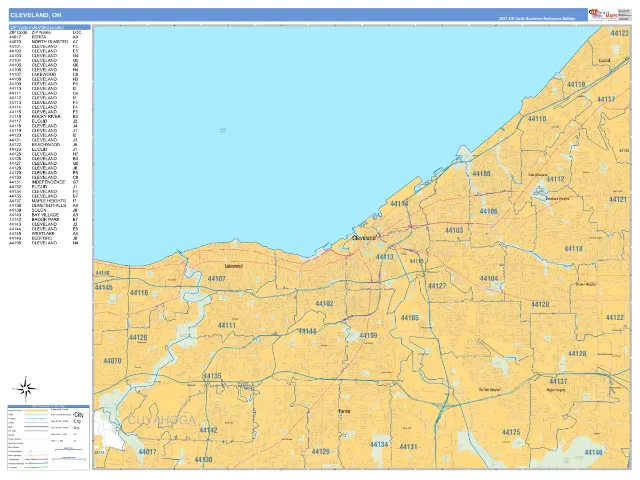Click the largest 'City' sample in the legend
Screen dimensions: 640x480
pyautogui.click(x=79, y=415)
